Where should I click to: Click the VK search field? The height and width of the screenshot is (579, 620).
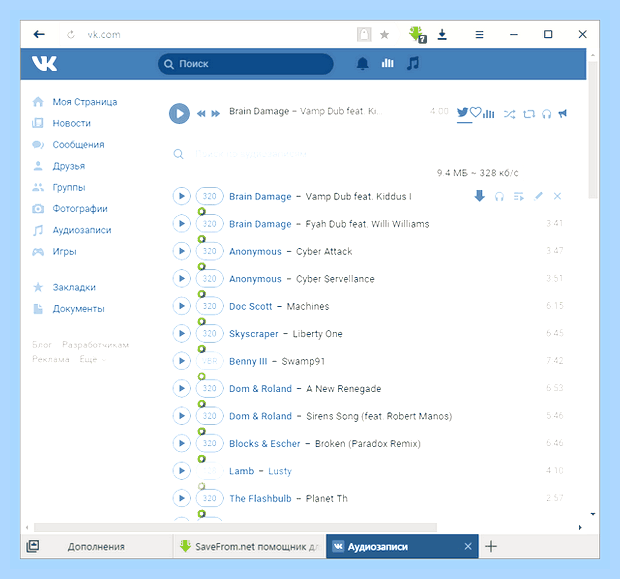pyautogui.click(x=246, y=64)
